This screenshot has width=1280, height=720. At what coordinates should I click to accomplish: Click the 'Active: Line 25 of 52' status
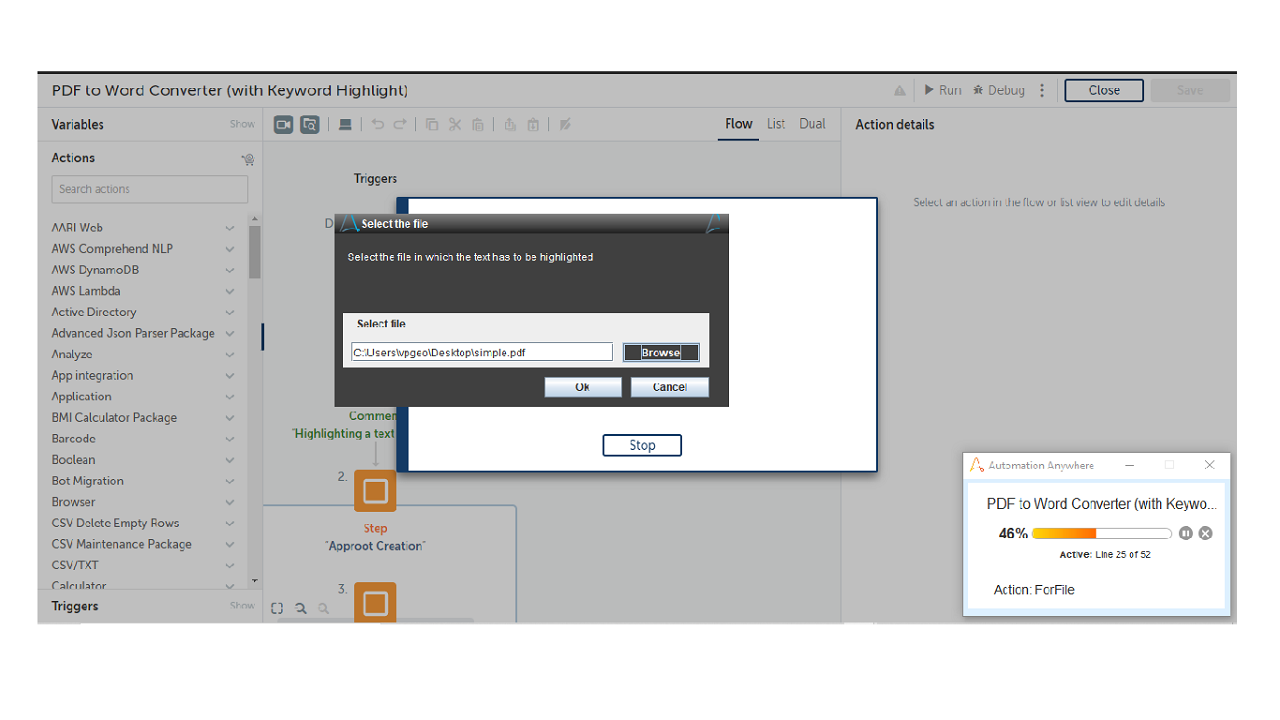point(1105,554)
